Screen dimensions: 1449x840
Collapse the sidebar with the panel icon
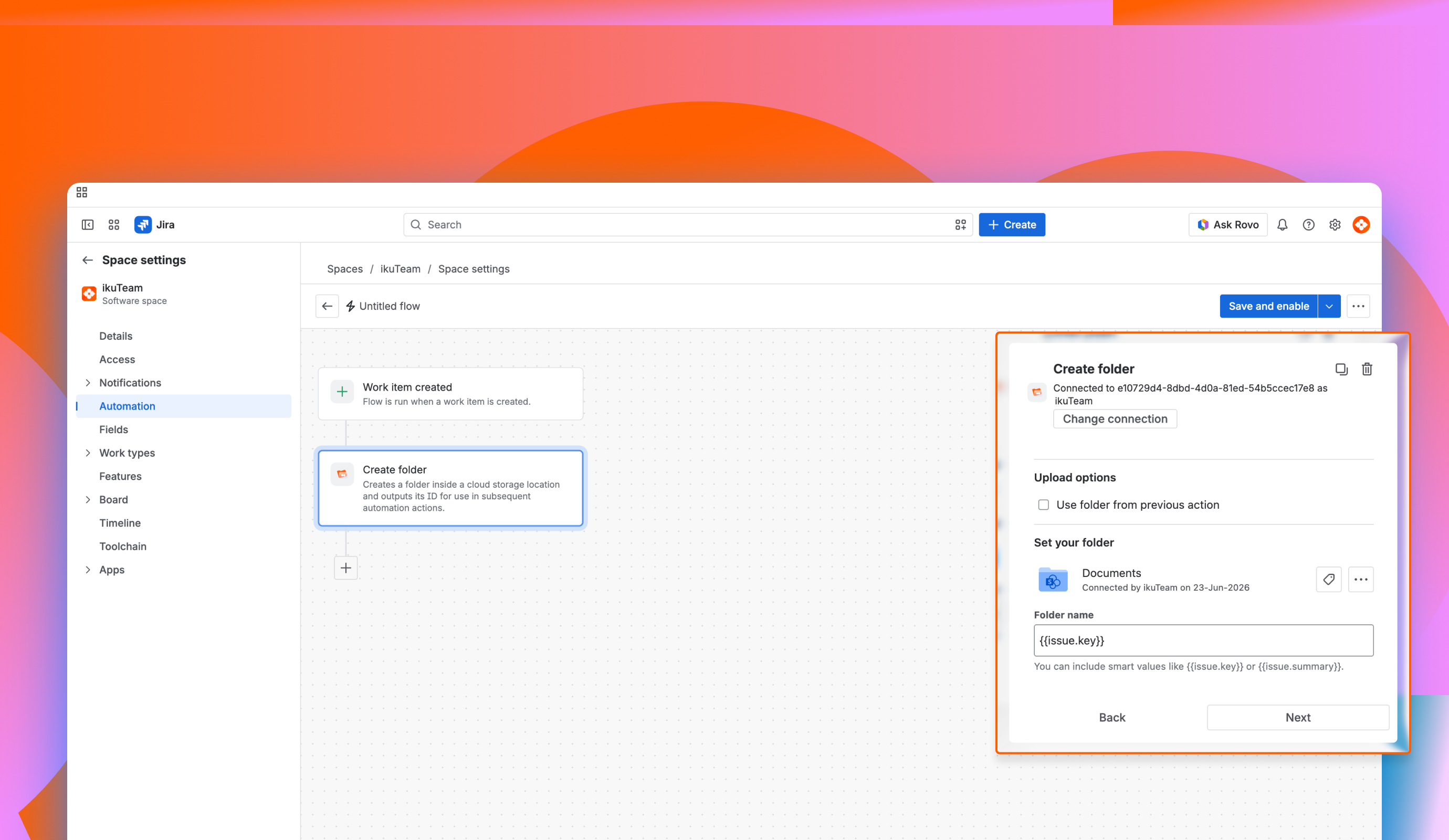[87, 225]
